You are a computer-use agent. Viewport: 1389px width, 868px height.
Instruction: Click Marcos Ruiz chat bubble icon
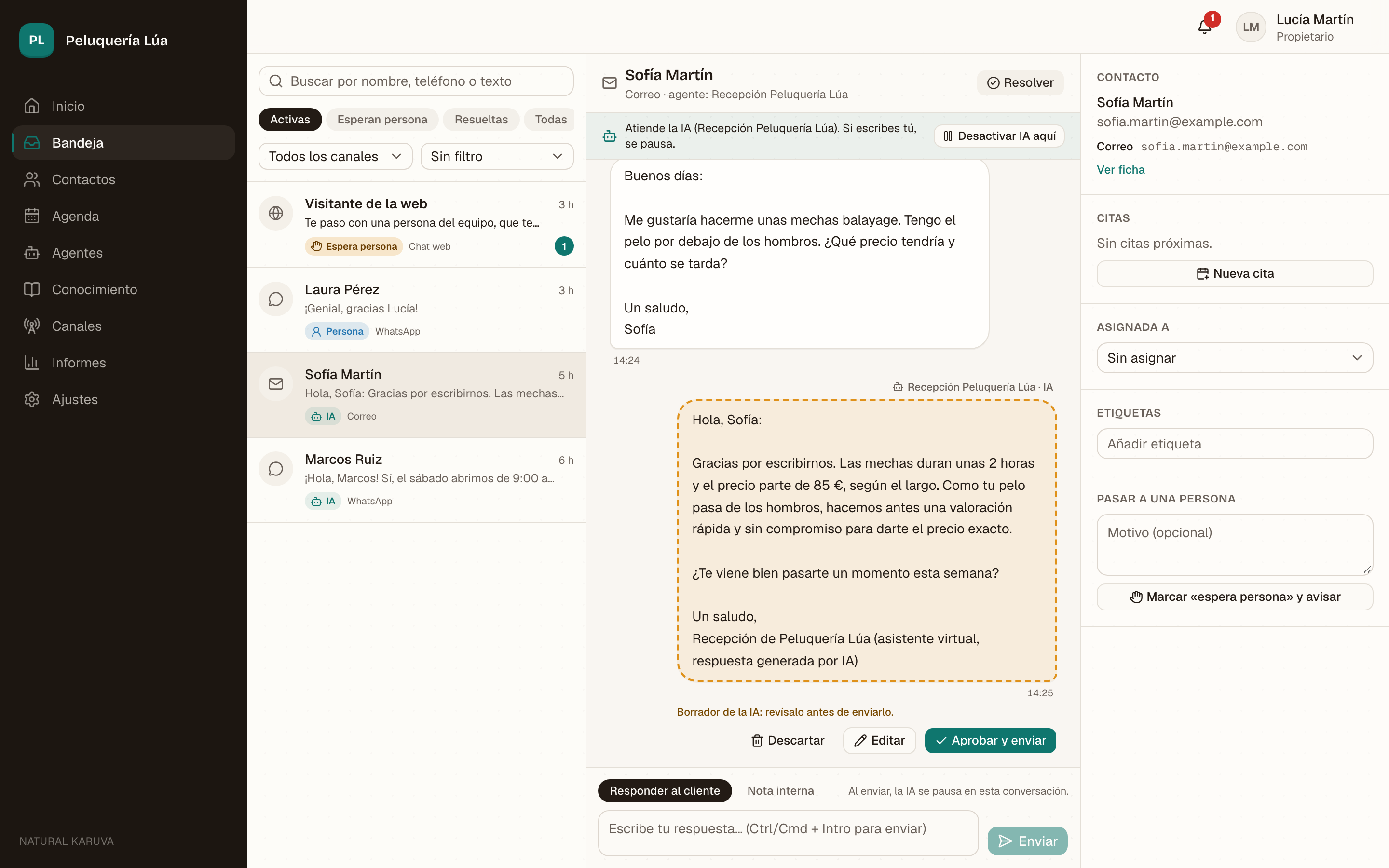pos(275,469)
